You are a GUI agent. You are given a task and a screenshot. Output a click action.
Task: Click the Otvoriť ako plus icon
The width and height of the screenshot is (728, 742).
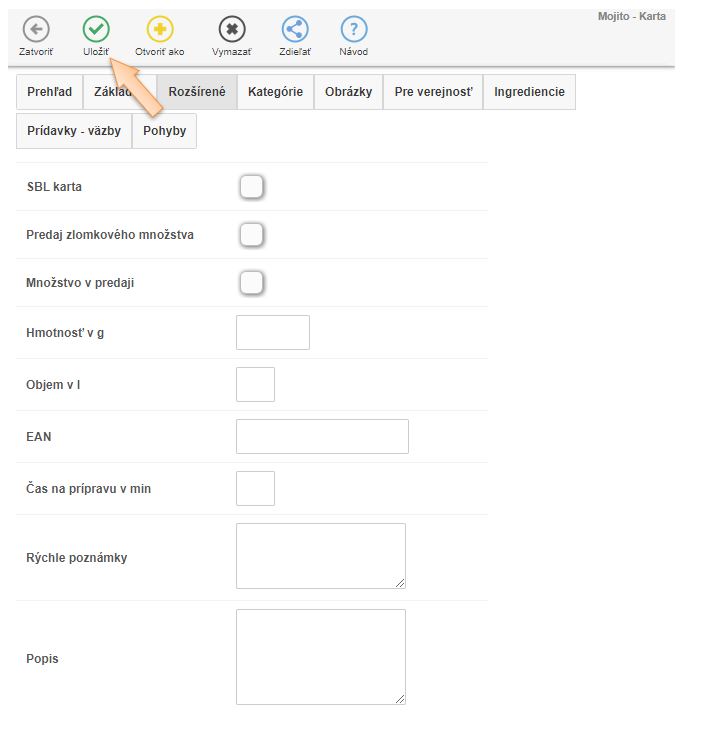160,30
